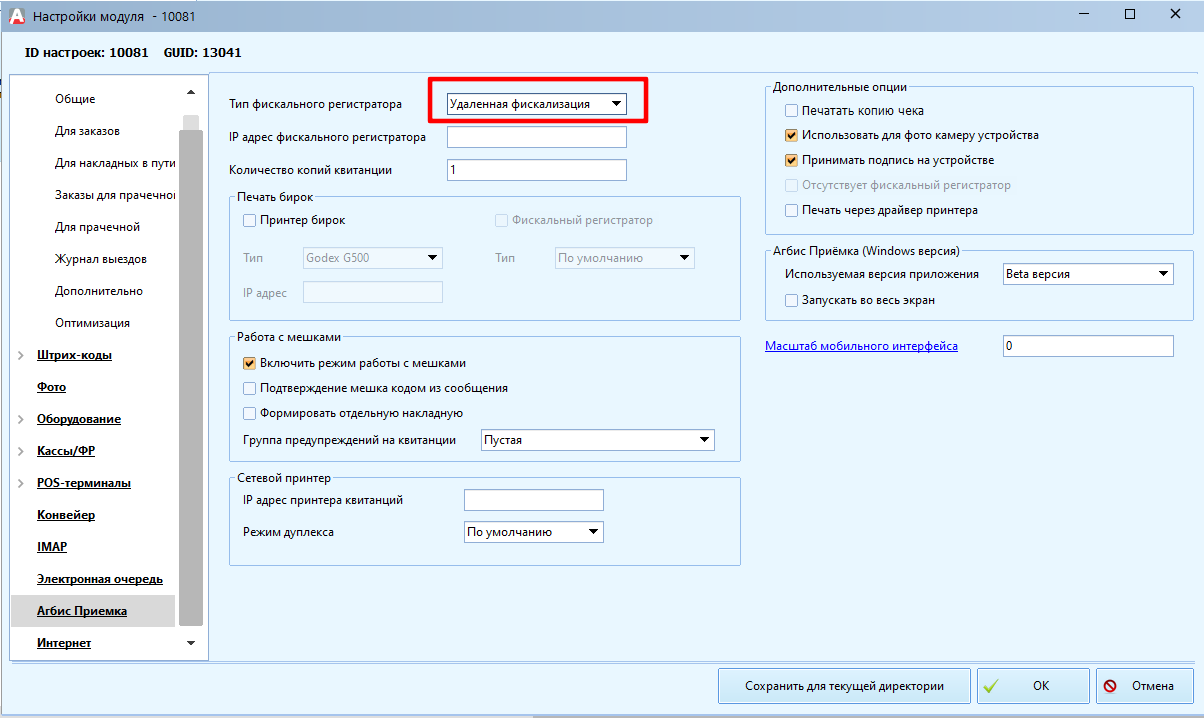The width and height of the screenshot is (1204, 718).
Task: Click the red Отмена cancel button
Action: pyautogui.click(x=1144, y=686)
